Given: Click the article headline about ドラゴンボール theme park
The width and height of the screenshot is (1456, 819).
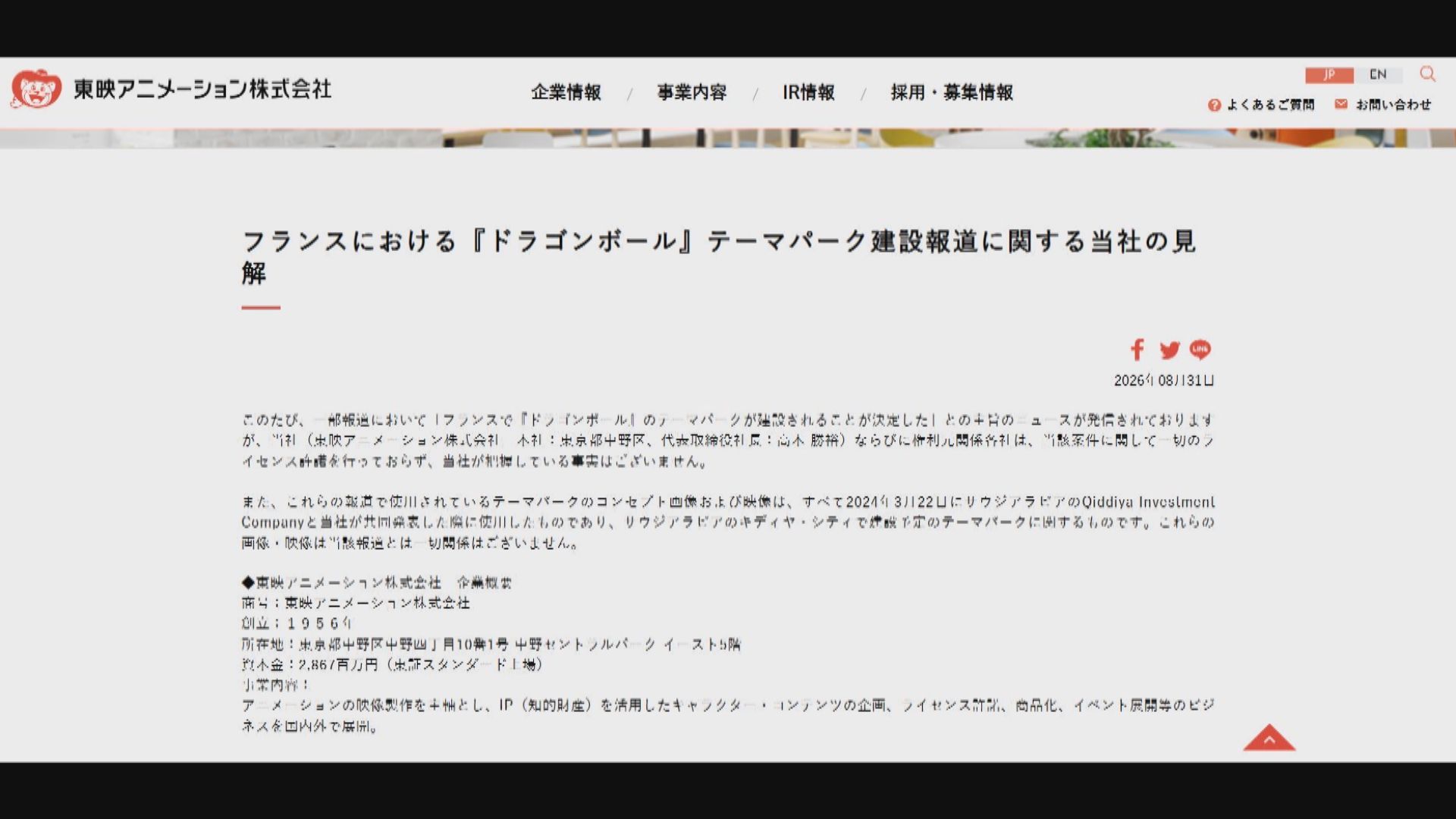Looking at the screenshot, I should tap(719, 256).
